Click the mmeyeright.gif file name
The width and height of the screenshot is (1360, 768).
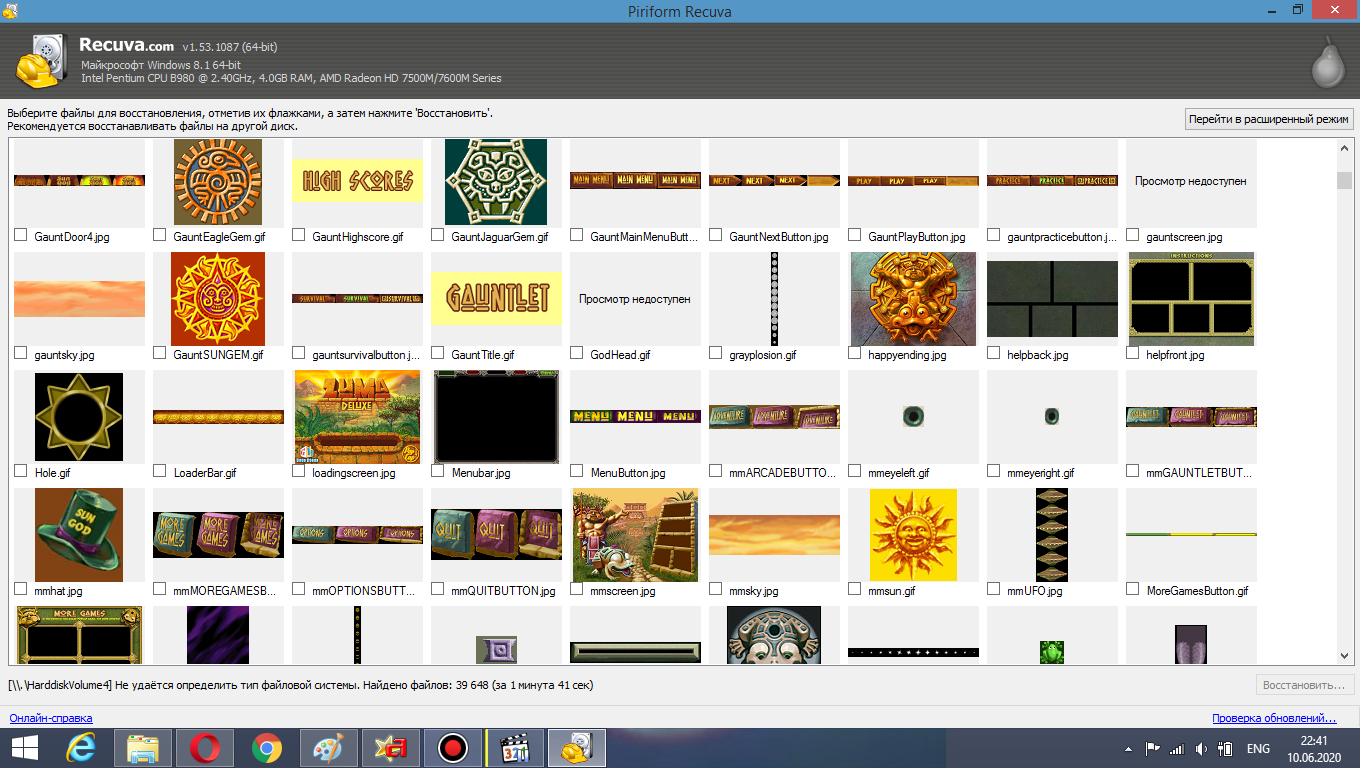[1041, 473]
